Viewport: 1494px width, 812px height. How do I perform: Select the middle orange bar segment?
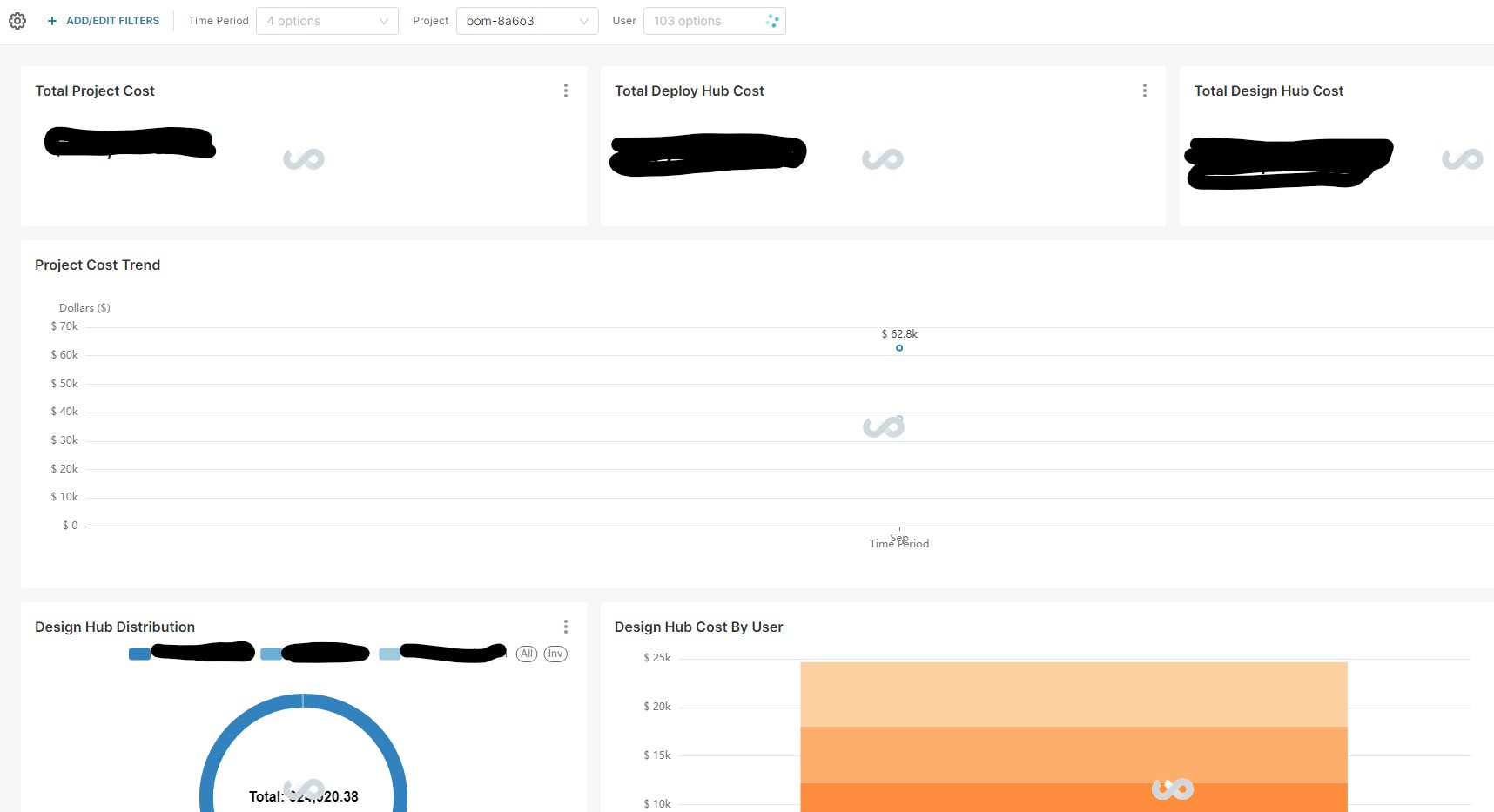(1073, 755)
